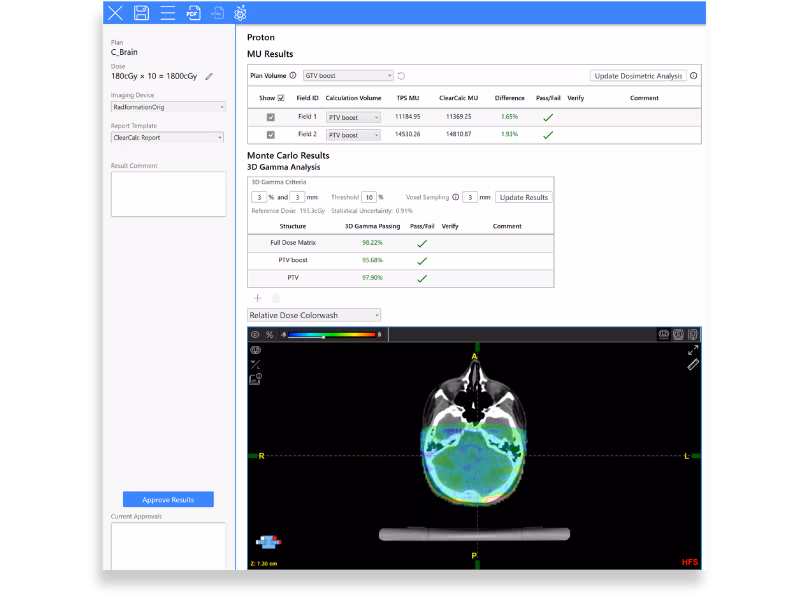Image resolution: width=800 pixels, height=600 pixels.
Task: Open the PDF export icon
Action: click(x=193, y=13)
